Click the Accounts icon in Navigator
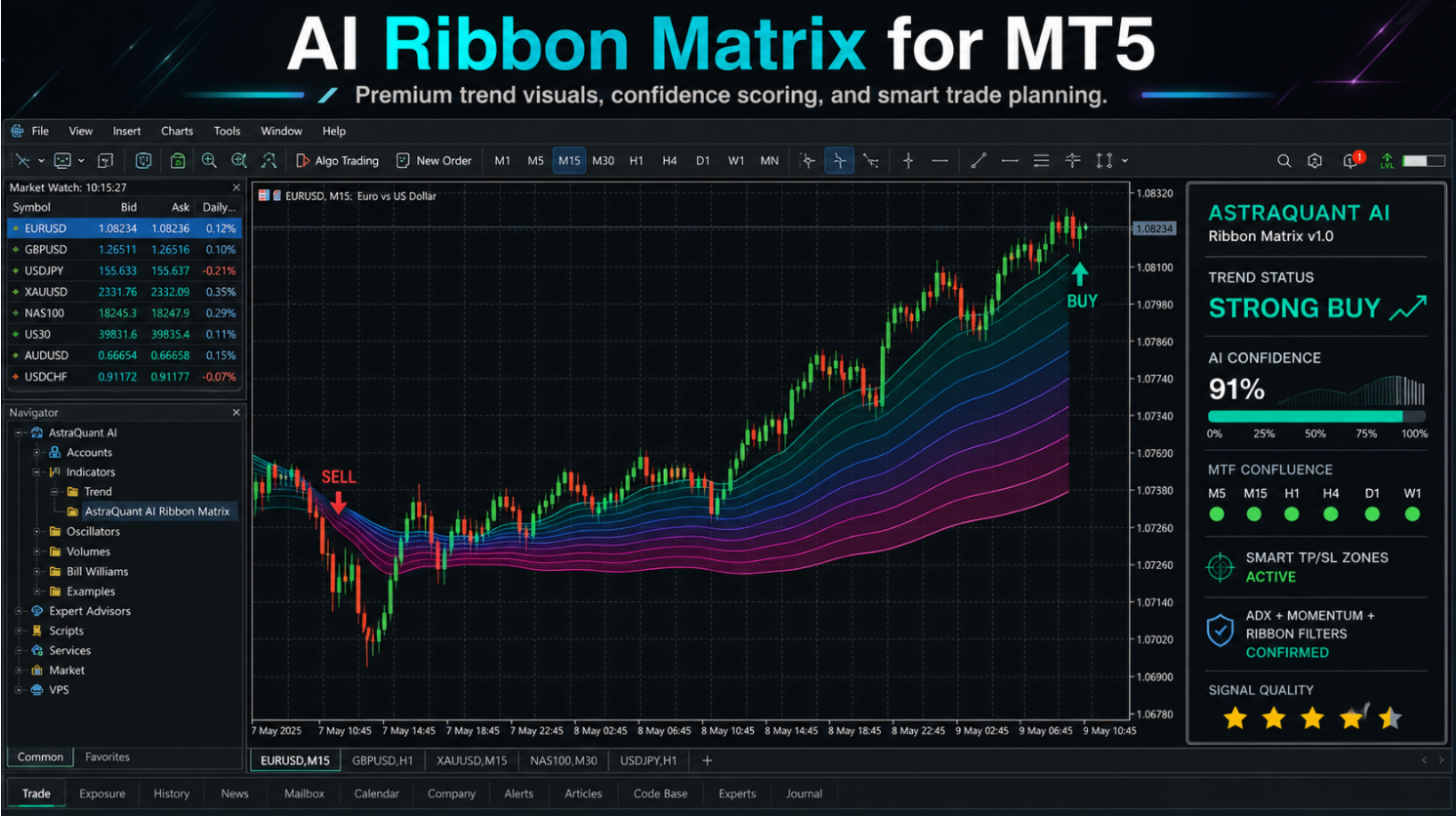The width and height of the screenshot is (1456, 816). (55, 452)
